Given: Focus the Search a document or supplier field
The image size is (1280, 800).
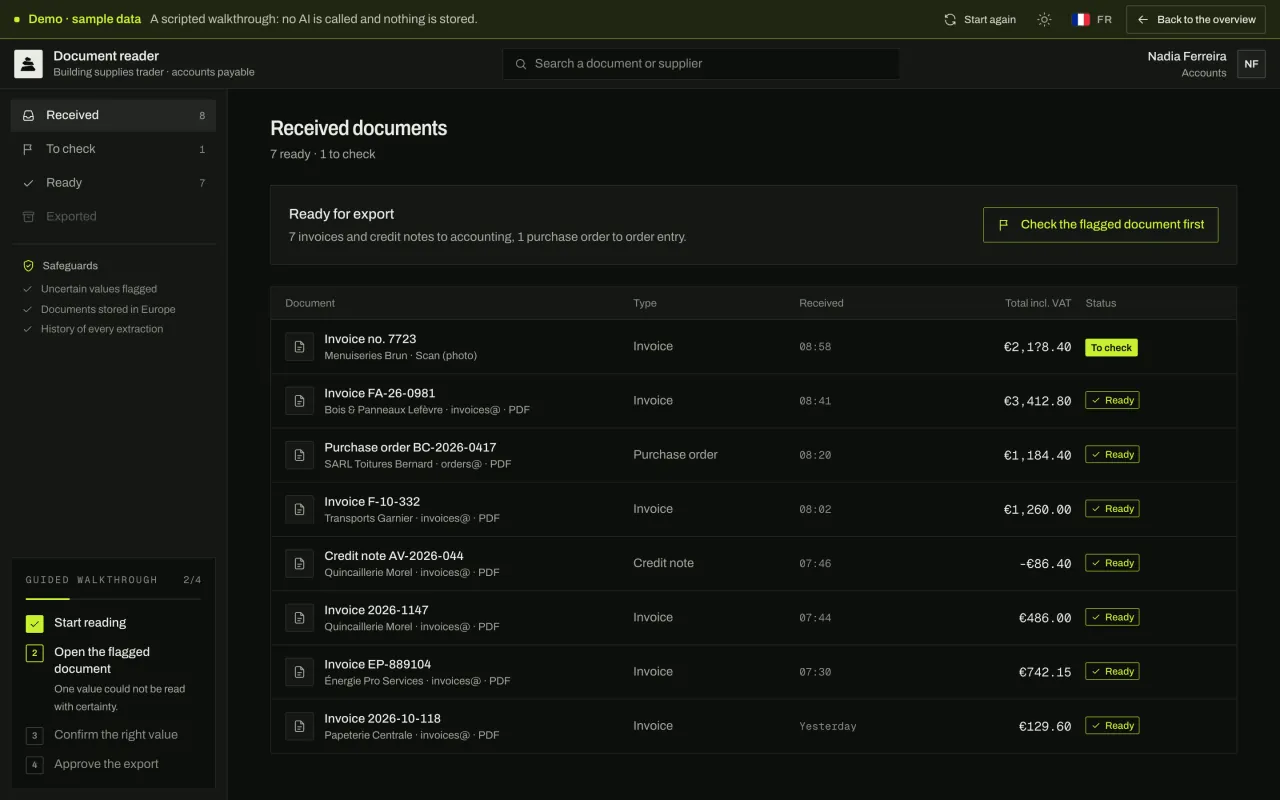Looking at the screenshot, I should pyautogui.click(x=701, y=64).
